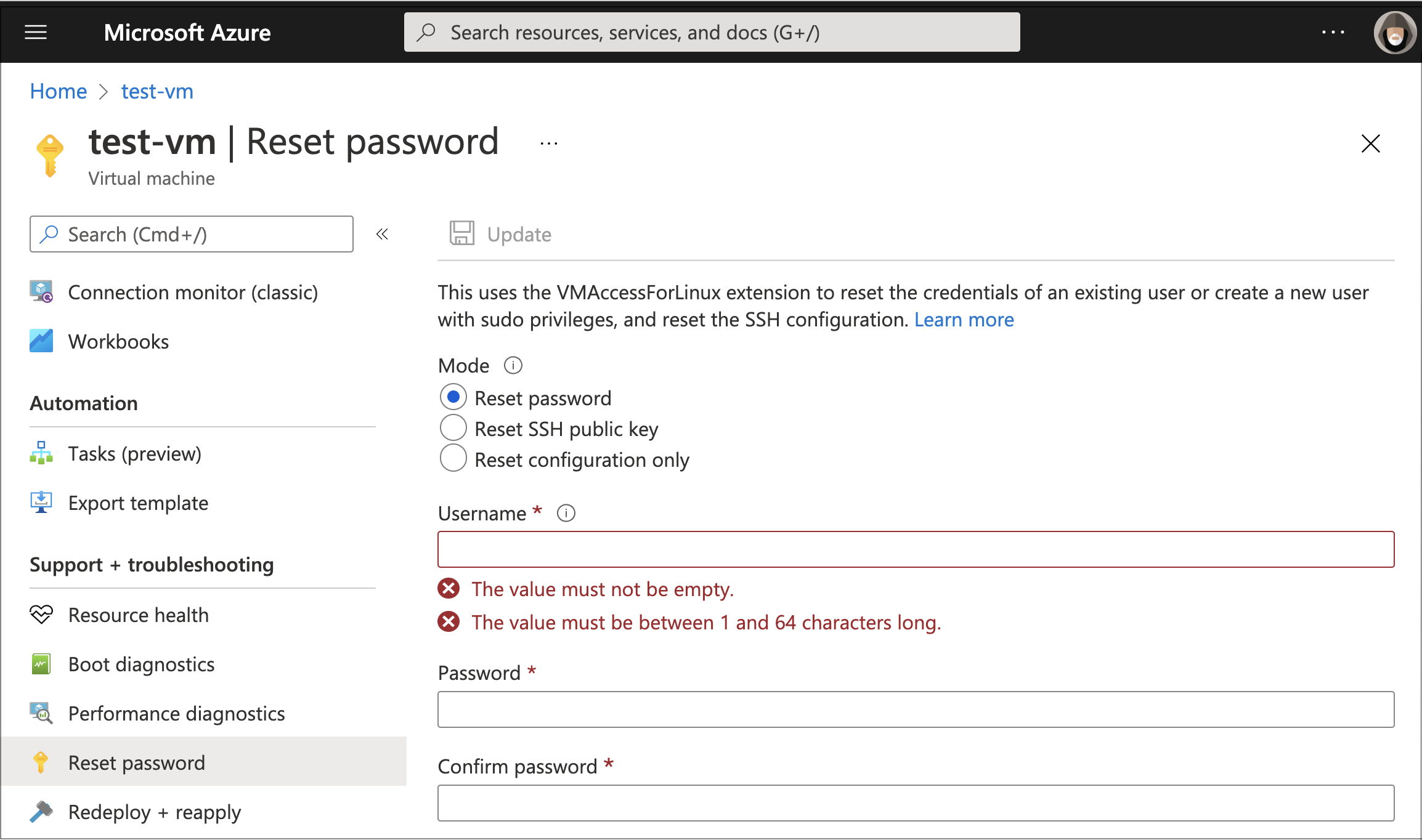Click the Username input field
The width and height of the screenshot is (1422, 840).
tap(917, 549)
